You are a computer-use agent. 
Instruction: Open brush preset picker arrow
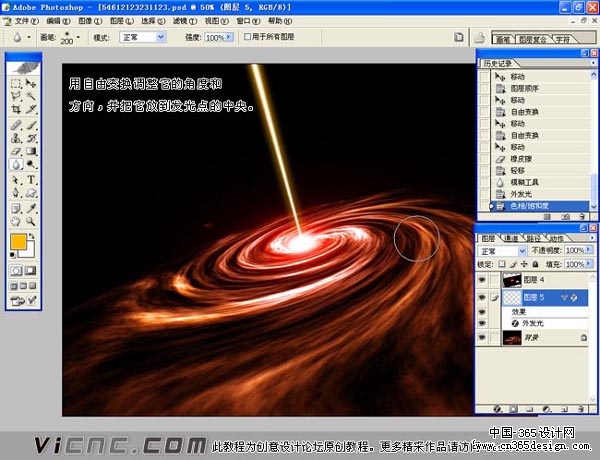point(78,37)
